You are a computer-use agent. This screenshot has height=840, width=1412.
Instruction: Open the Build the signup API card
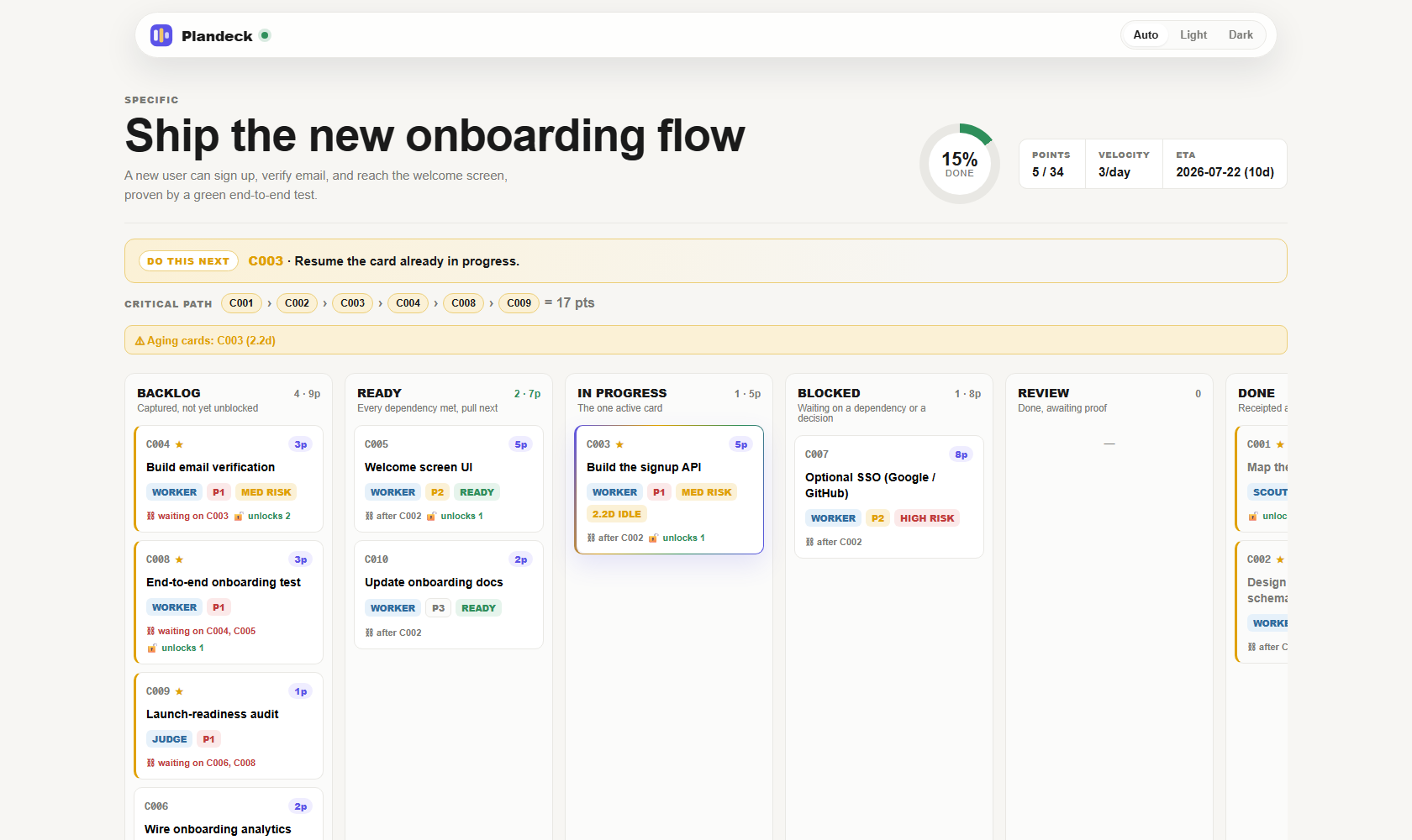[x=669, y=490]
